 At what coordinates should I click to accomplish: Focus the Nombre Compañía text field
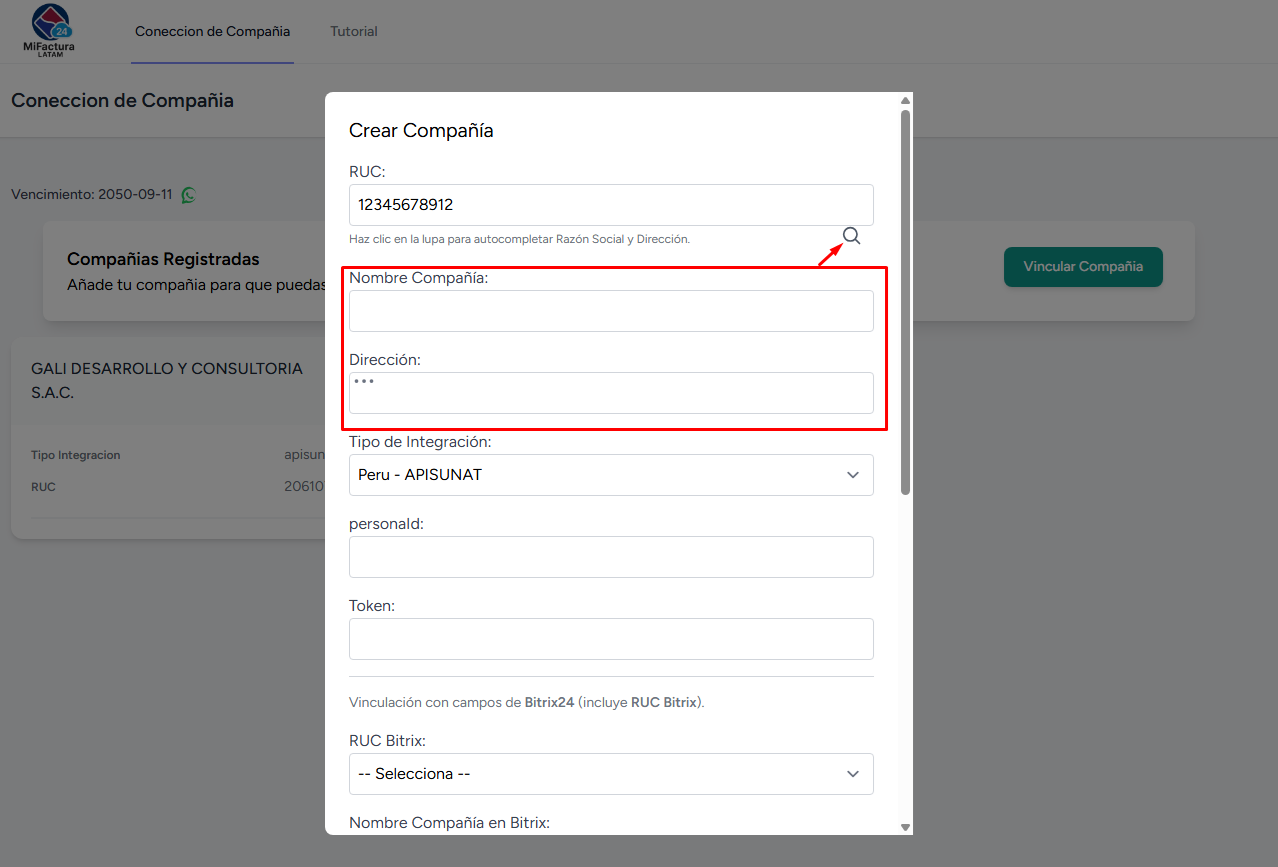(x=610, y=311)
